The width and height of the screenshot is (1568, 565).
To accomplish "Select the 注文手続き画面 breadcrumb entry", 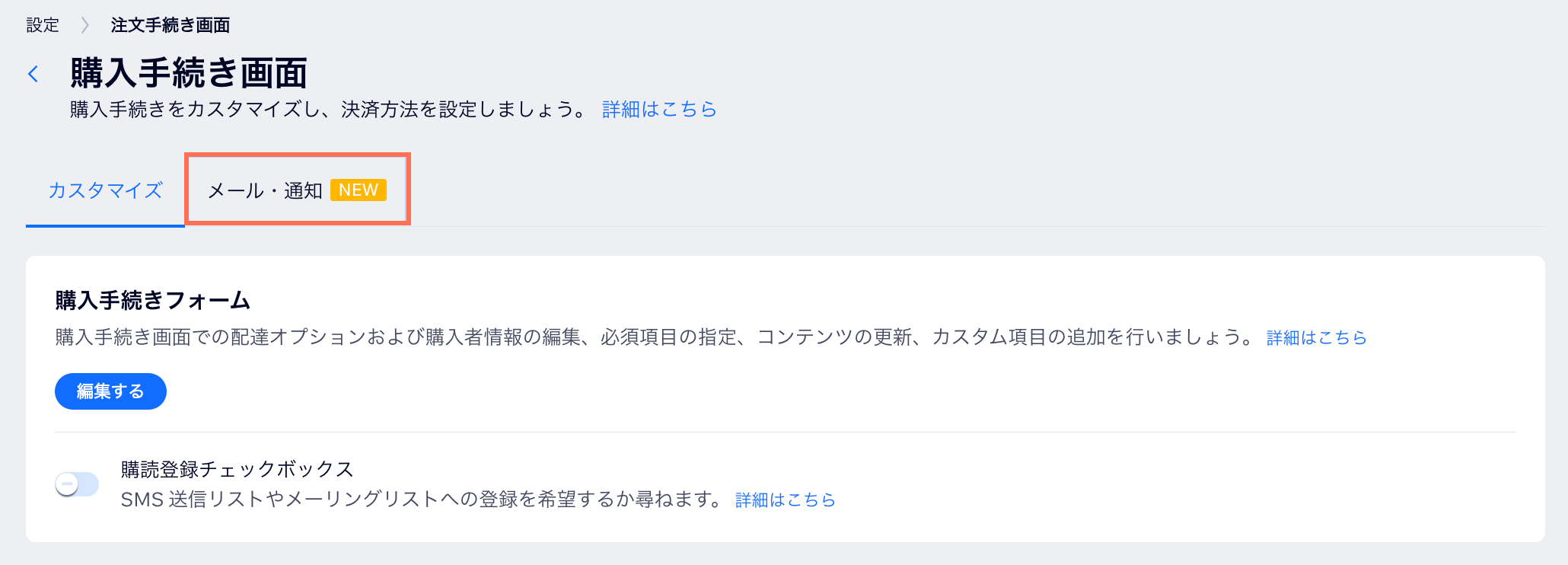I will (x=170, y=24).
